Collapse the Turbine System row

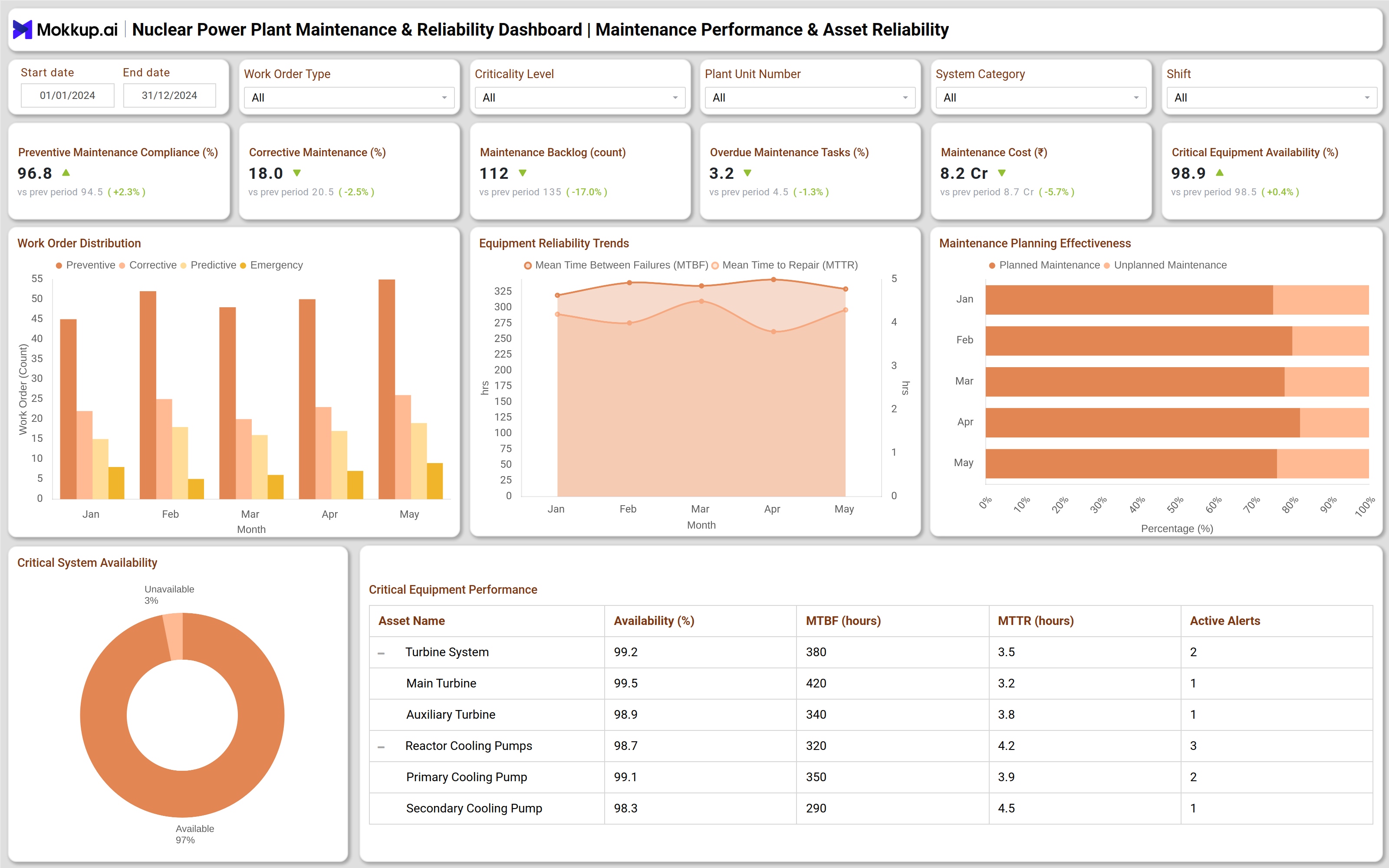381,653
